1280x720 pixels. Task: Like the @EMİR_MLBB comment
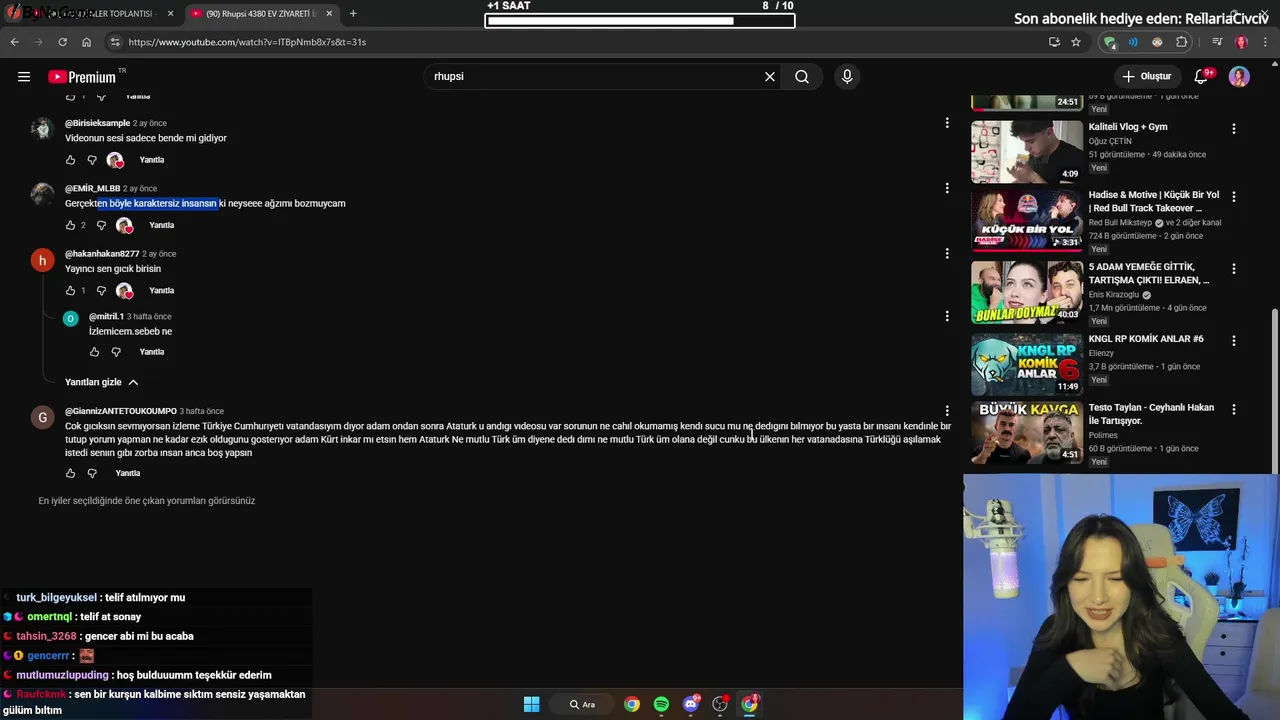point(70,225)
